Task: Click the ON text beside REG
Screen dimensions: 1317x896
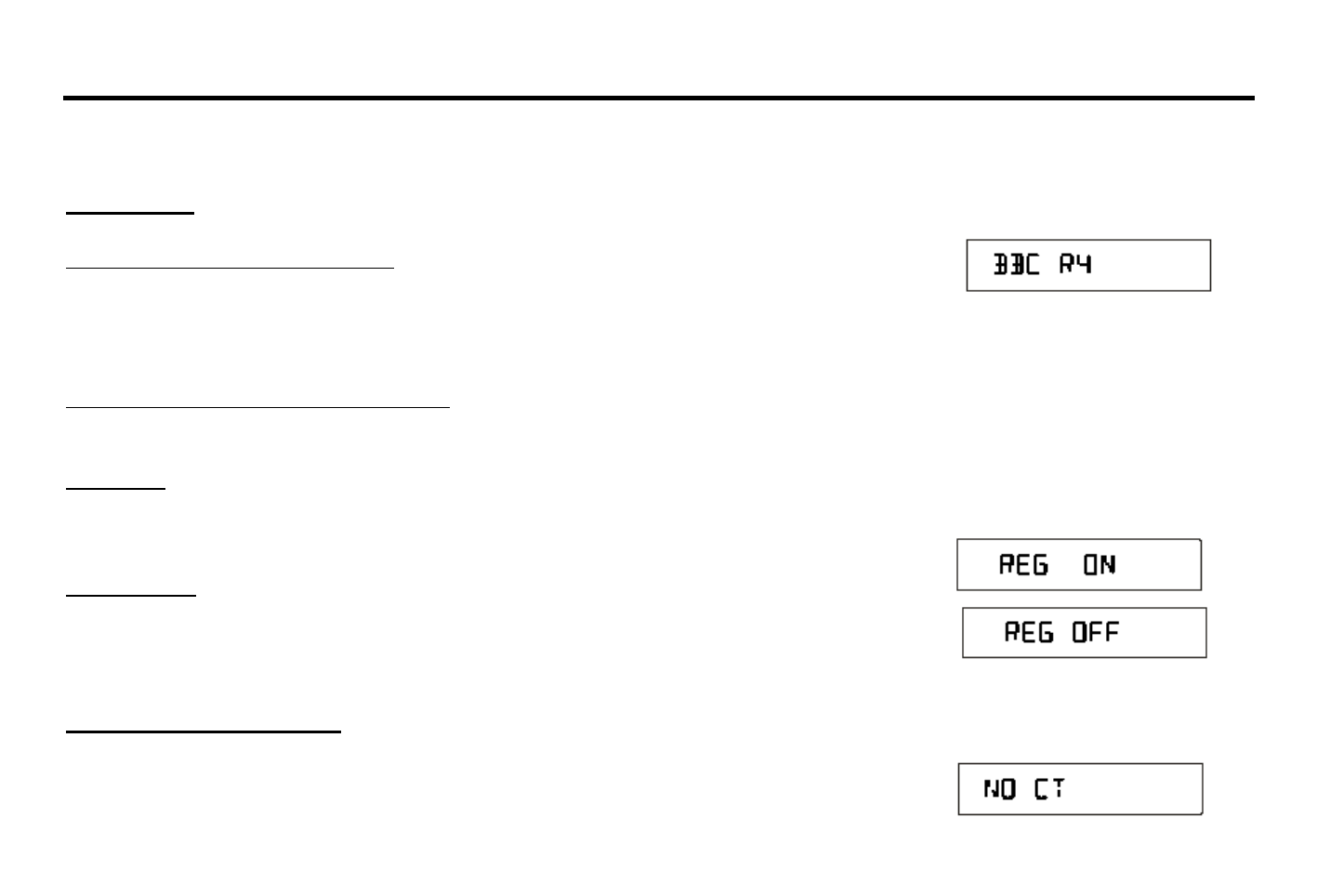Action: pos(1099,564)
